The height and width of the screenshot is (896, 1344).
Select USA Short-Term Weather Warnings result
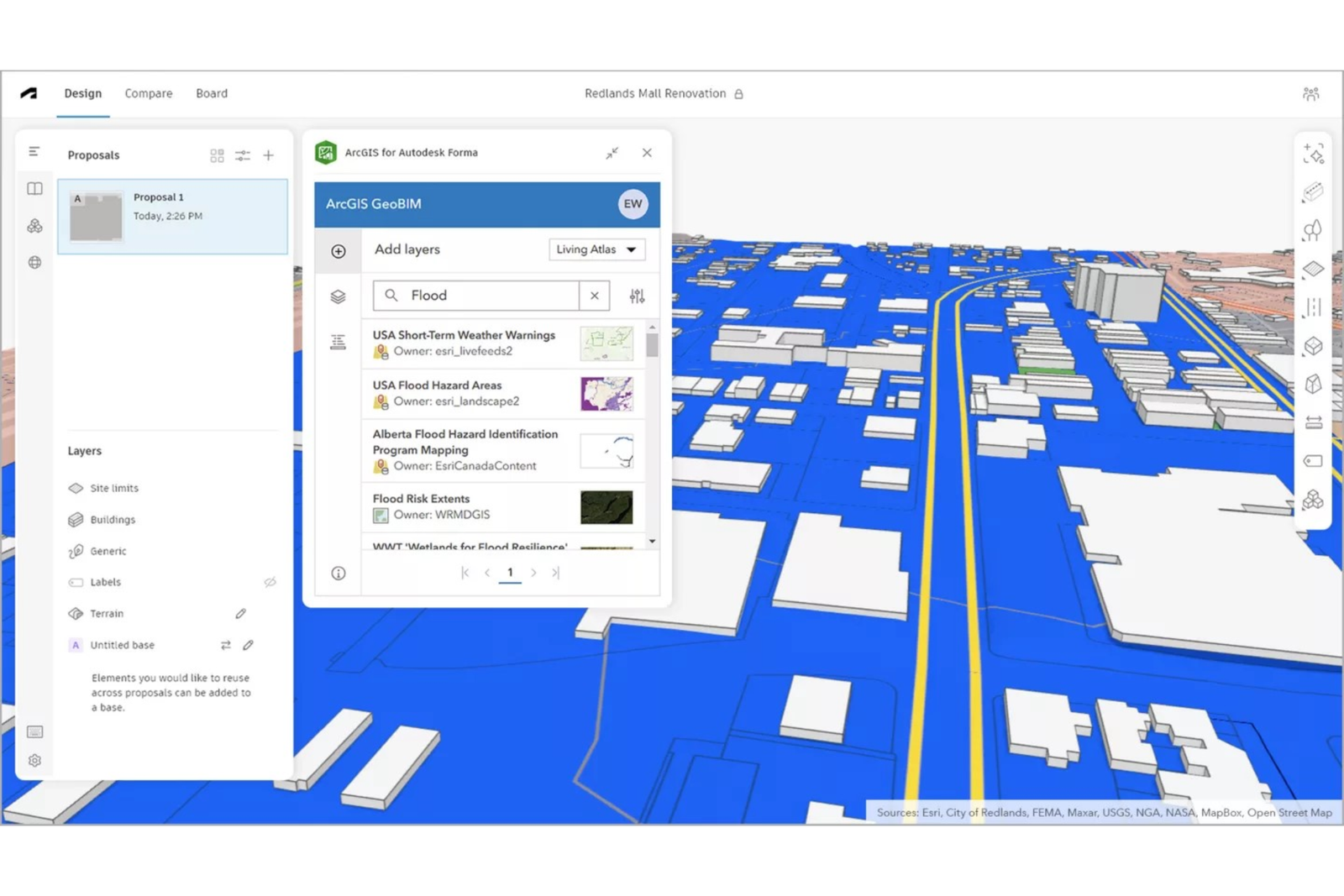[x=503, y=343]
